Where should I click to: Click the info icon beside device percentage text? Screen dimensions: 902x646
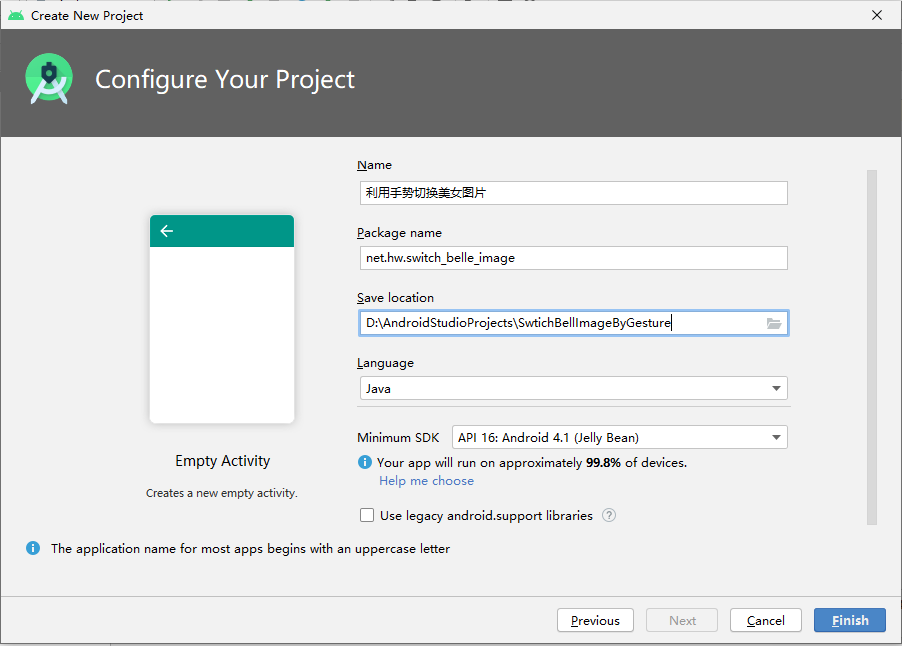coord(365,462)
